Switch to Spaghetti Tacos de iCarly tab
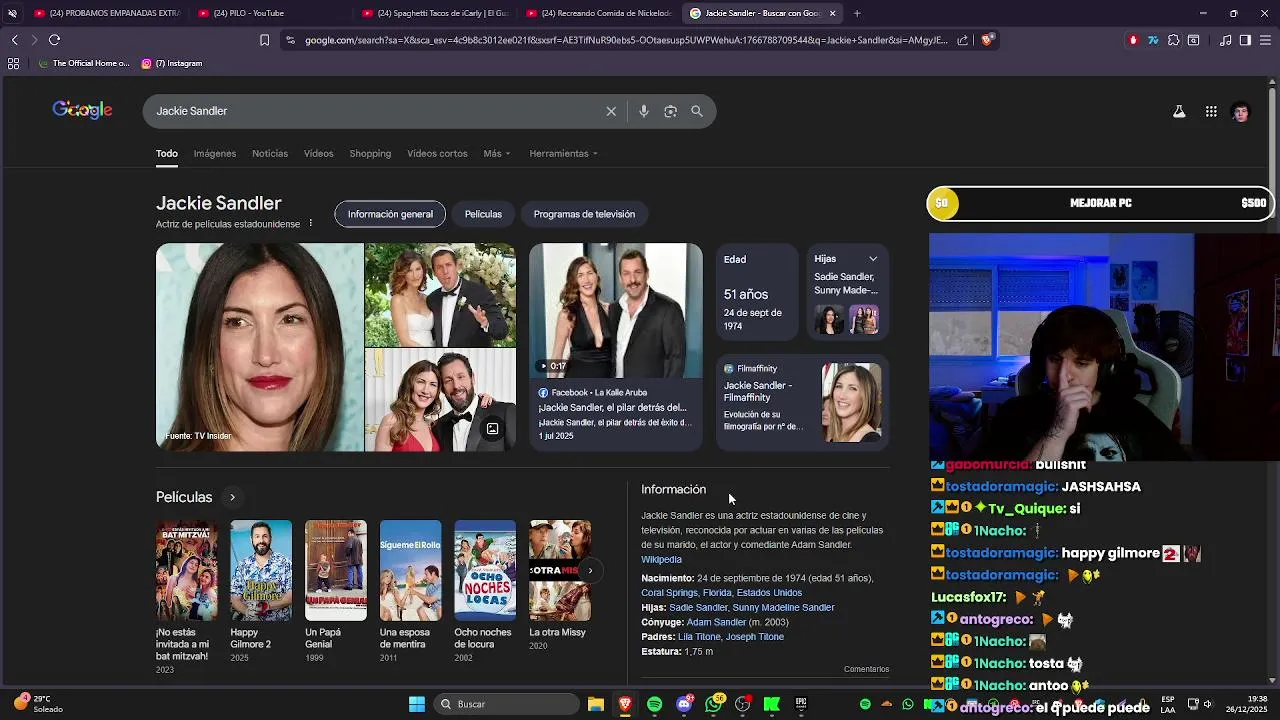 (x=434, y=13)
